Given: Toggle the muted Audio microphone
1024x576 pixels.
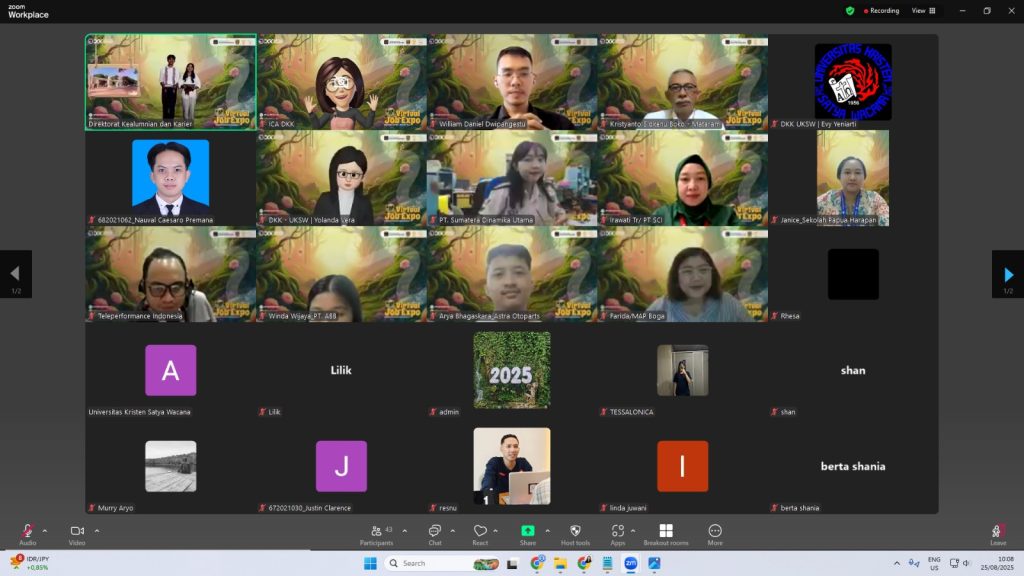Looking at the screenshot, I should (x=27, y=531).
